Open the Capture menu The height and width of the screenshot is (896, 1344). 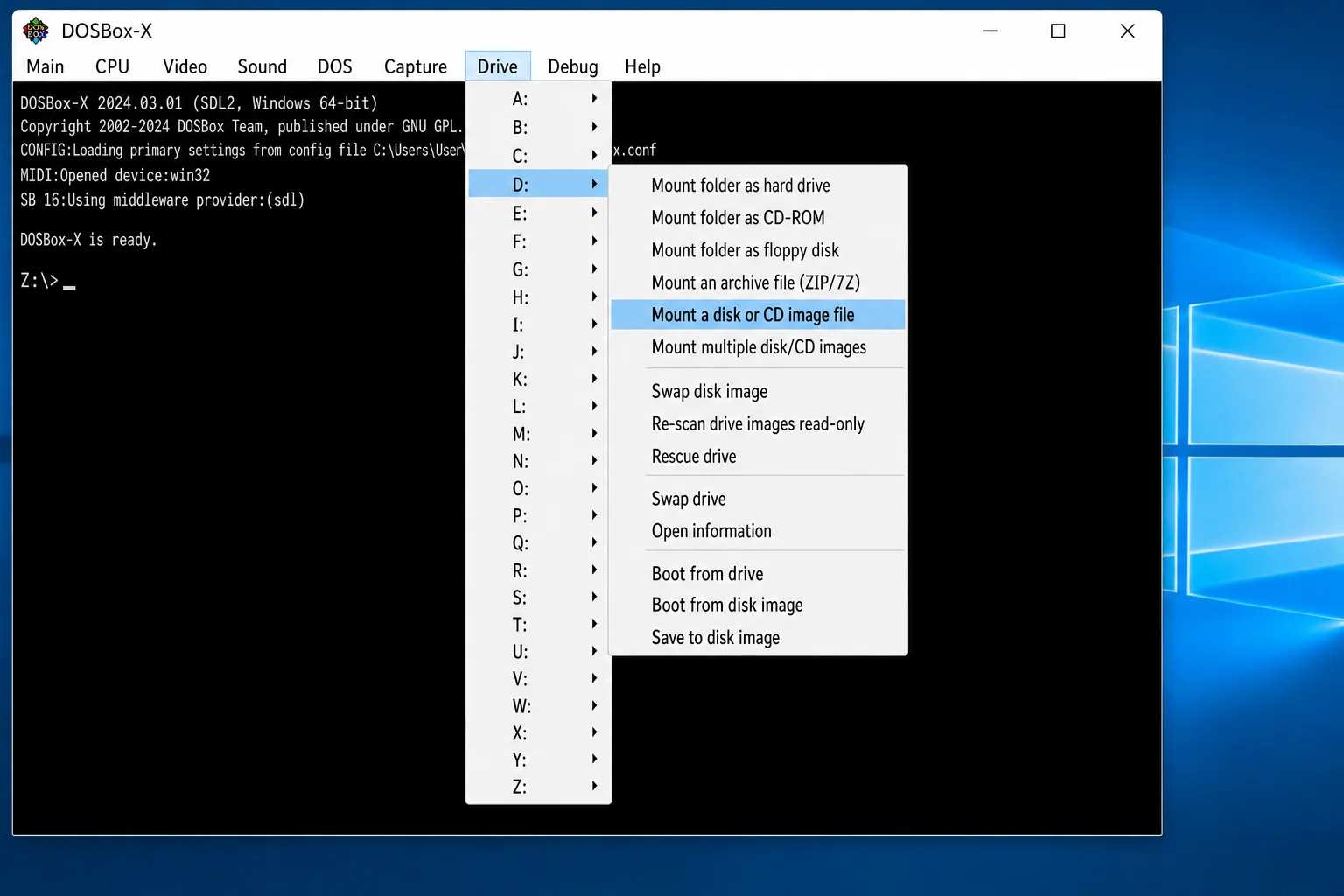click(x=415, y=66)
